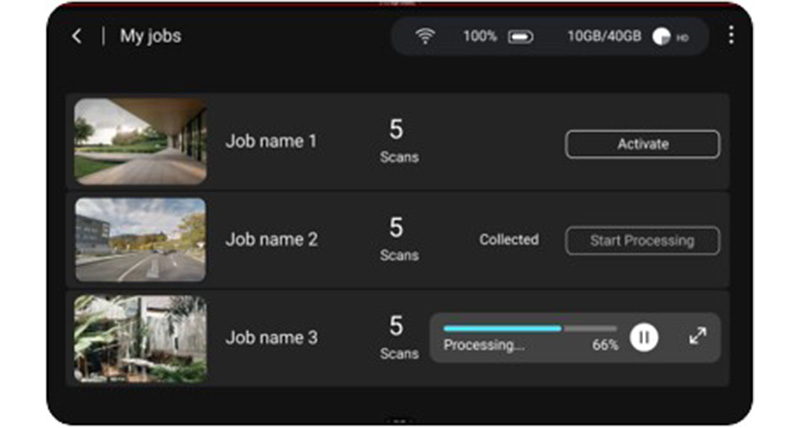Tap the 10GB/40GB storage indicator

click(x=604, y=36)
